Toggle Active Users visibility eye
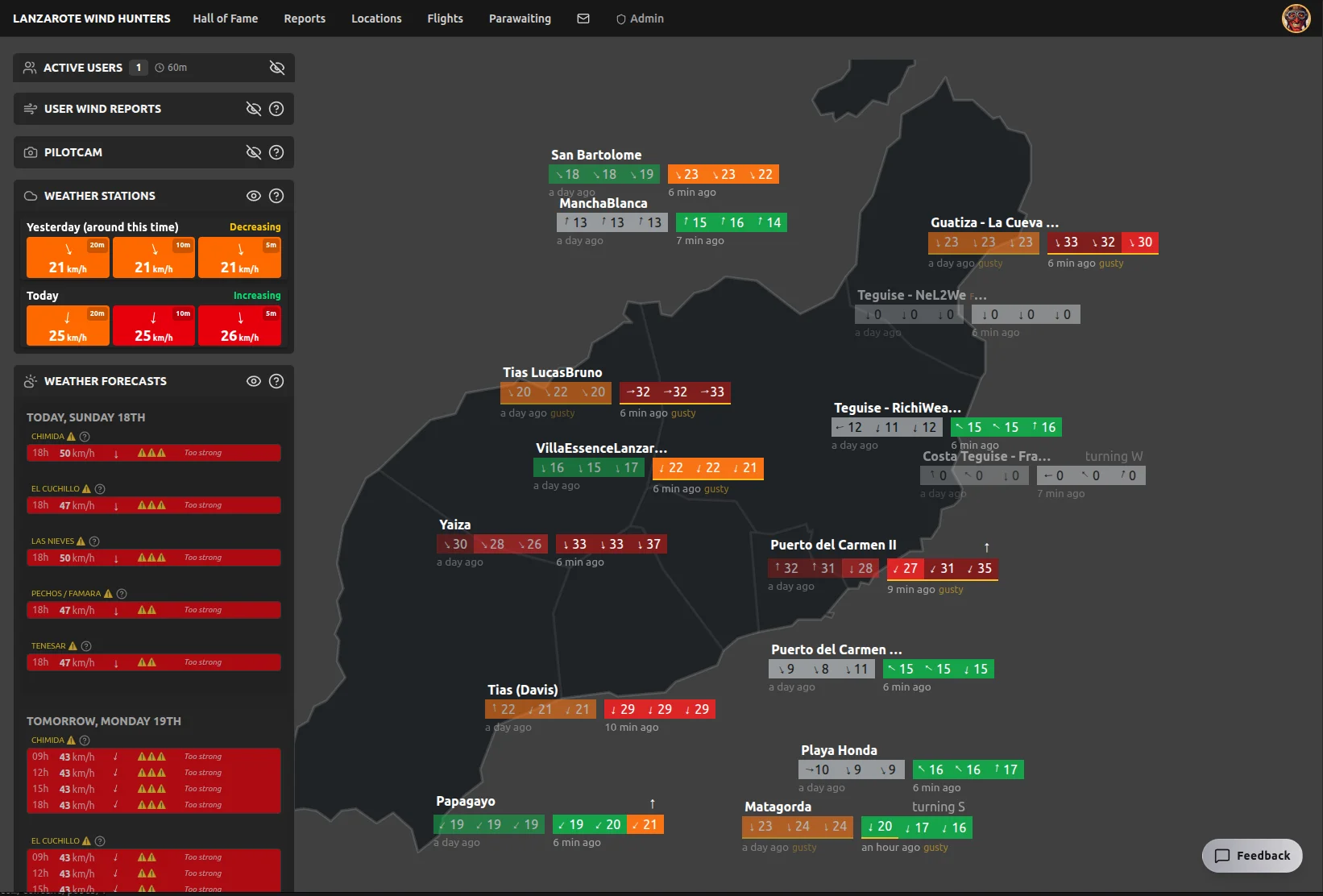This screenshot has width=1323, height=896. [276, 68]
